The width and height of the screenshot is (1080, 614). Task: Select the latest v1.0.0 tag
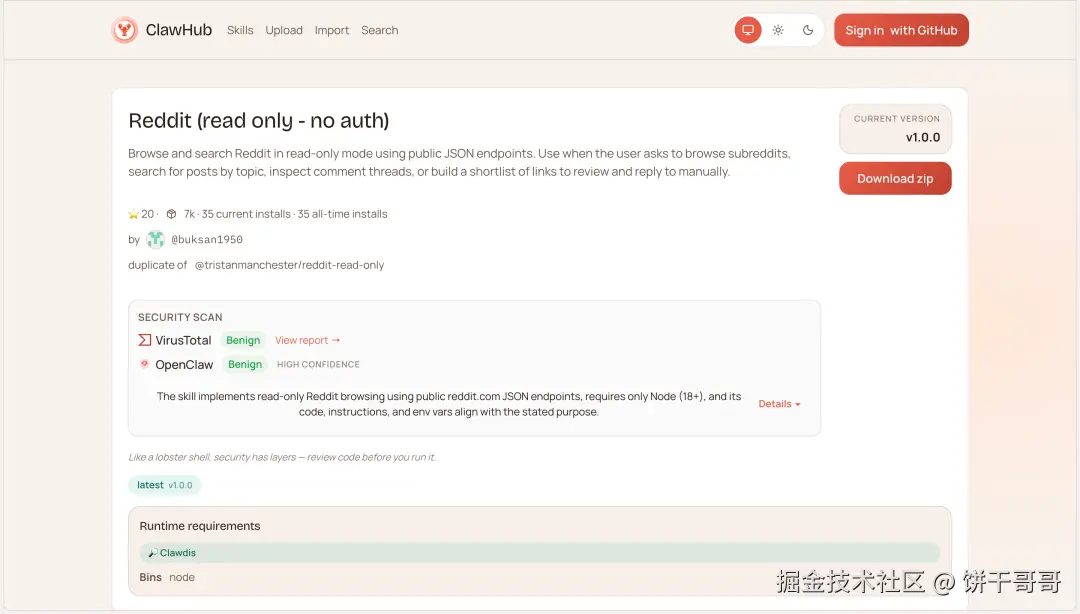[165, 485]
